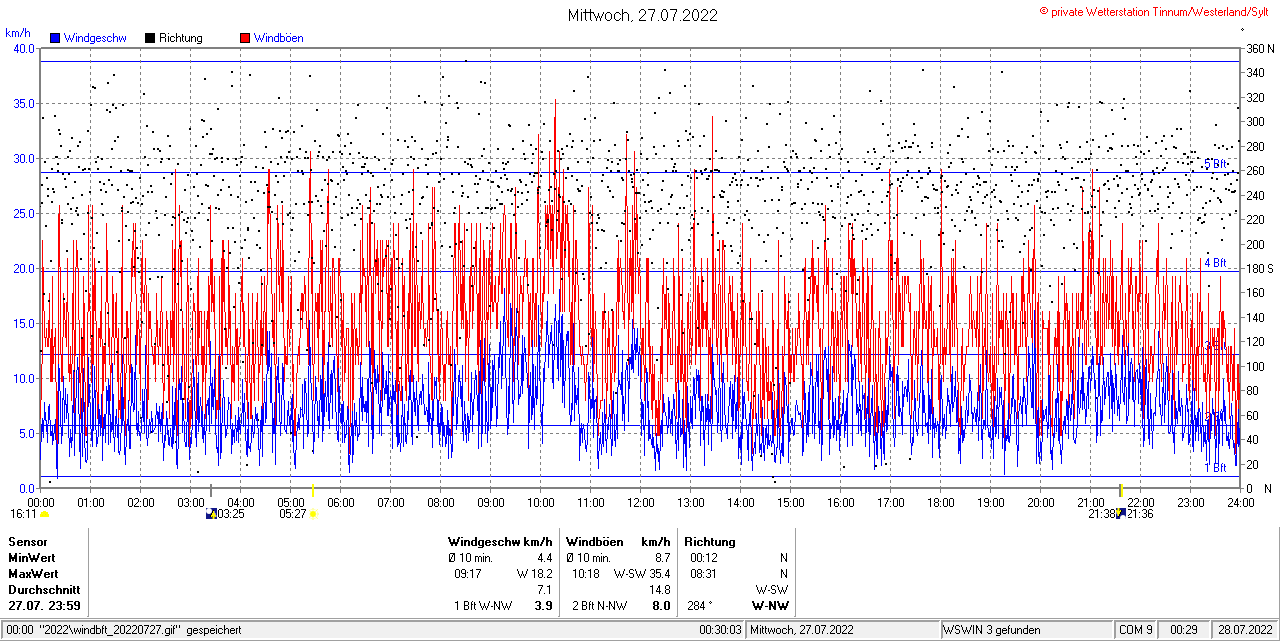Click the sunrise icon next to 05:27
1280x641 pixels.
click(313, 514)
